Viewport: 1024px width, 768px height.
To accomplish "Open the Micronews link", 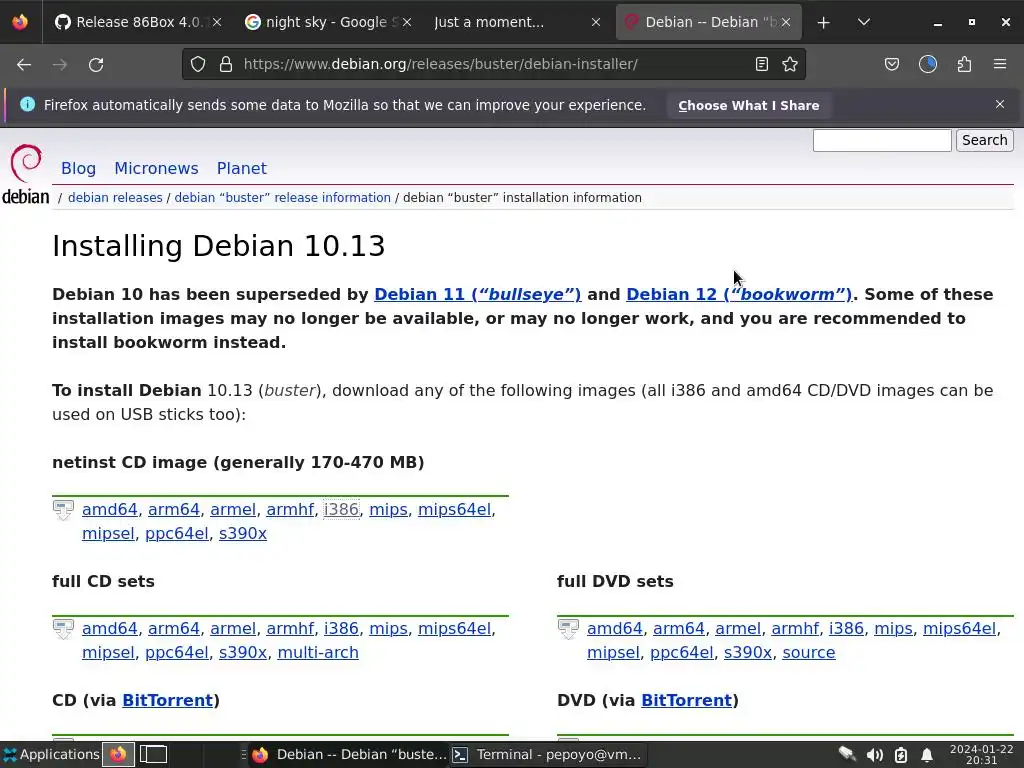I will point(156,168).
